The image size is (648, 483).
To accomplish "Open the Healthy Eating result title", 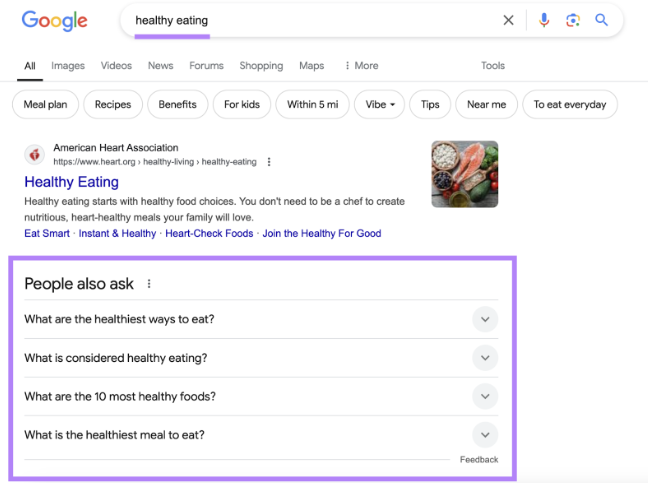I will click(71, 182).
